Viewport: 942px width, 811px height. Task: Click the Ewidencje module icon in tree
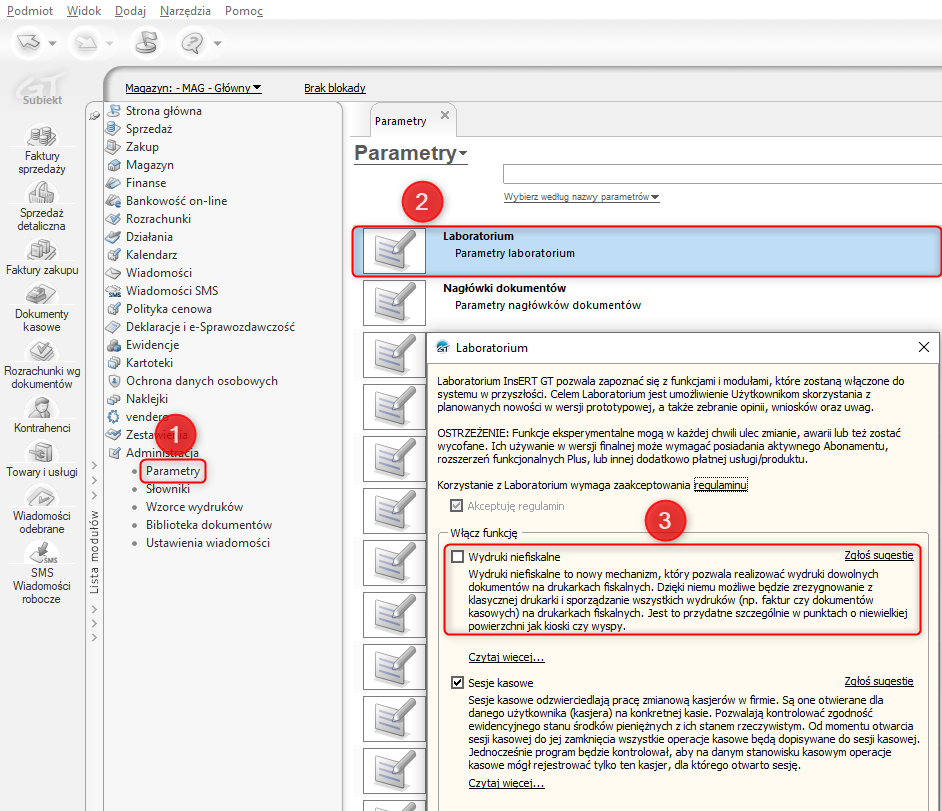point(114,345)
